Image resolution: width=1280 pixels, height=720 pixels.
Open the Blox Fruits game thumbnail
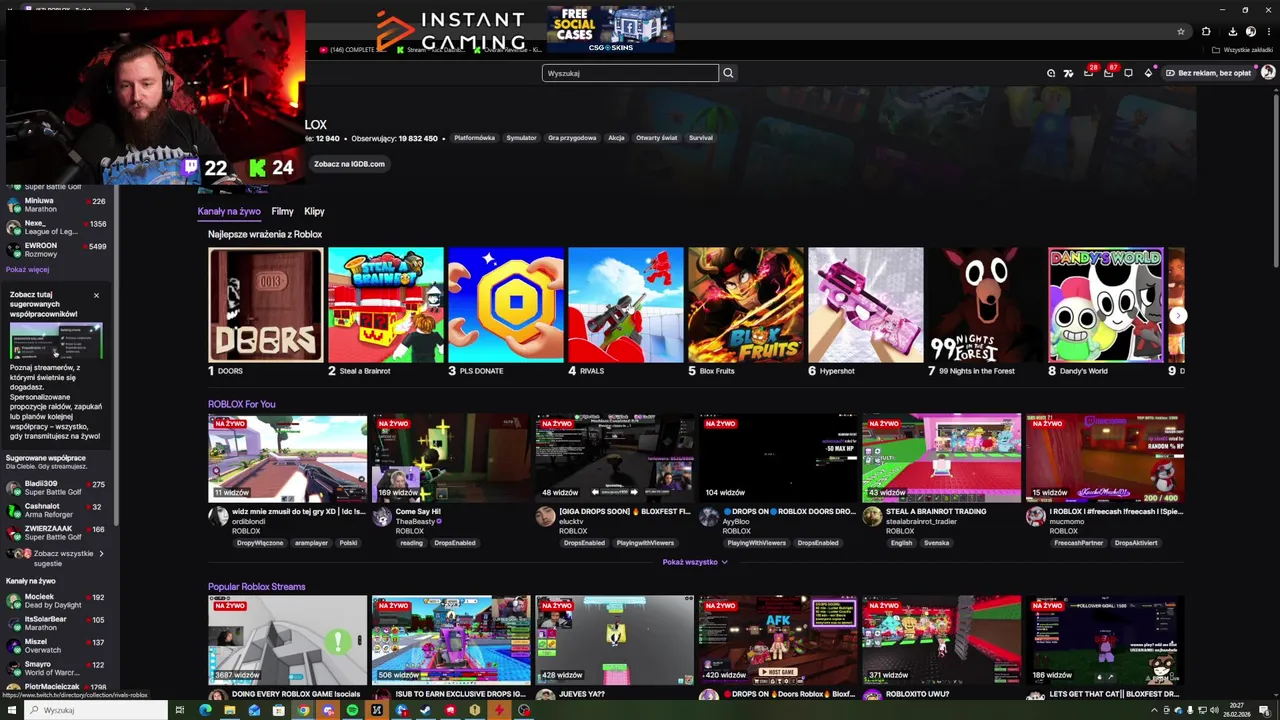[745, 305]
